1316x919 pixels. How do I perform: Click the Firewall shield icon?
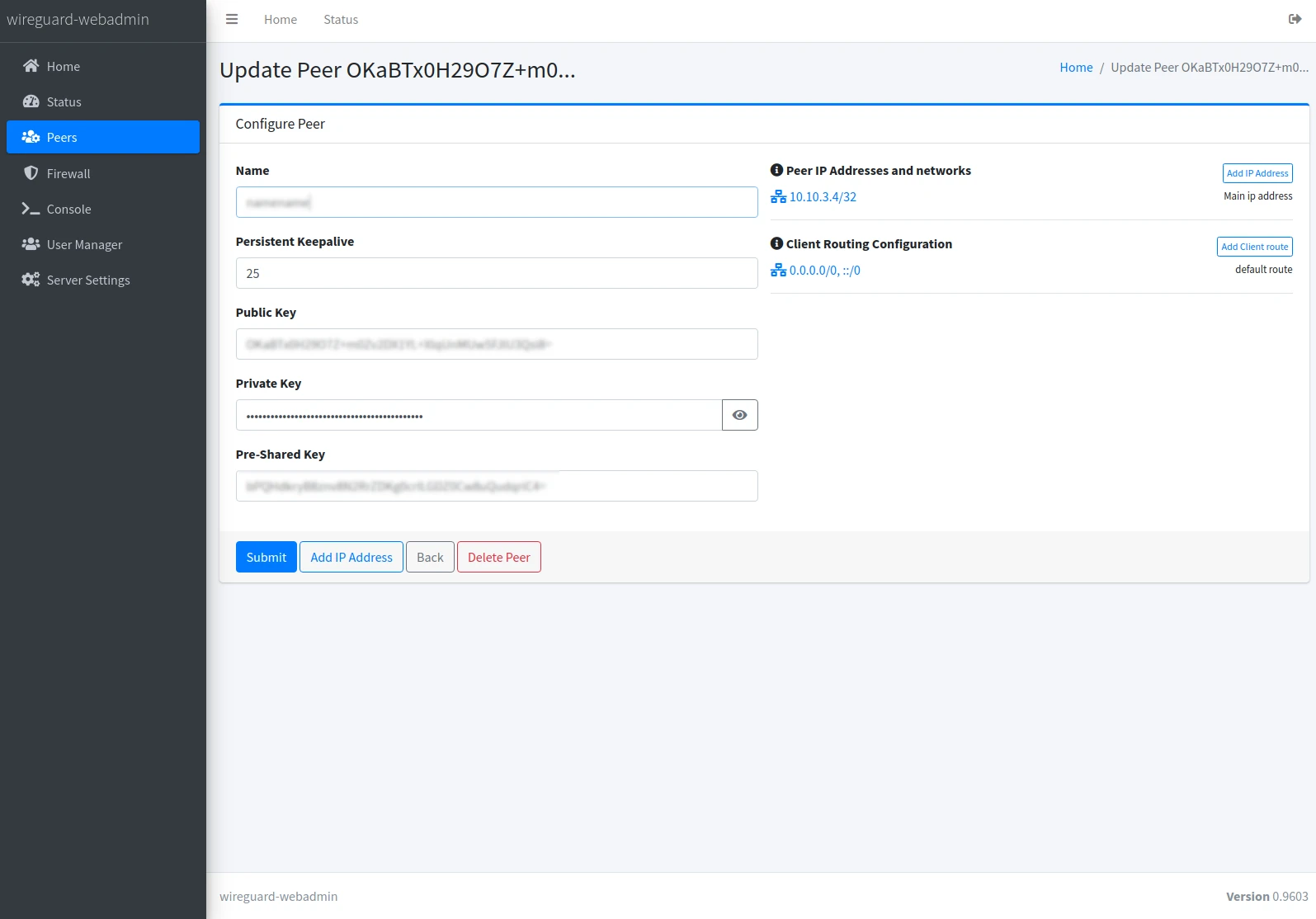pos(31,173)
